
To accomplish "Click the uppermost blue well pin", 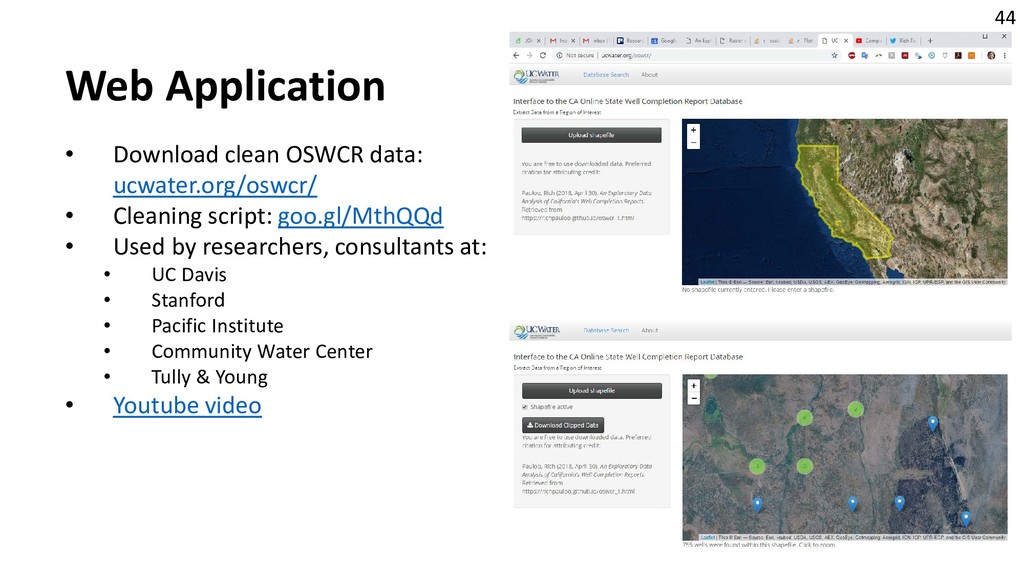I will pos(933,423).
